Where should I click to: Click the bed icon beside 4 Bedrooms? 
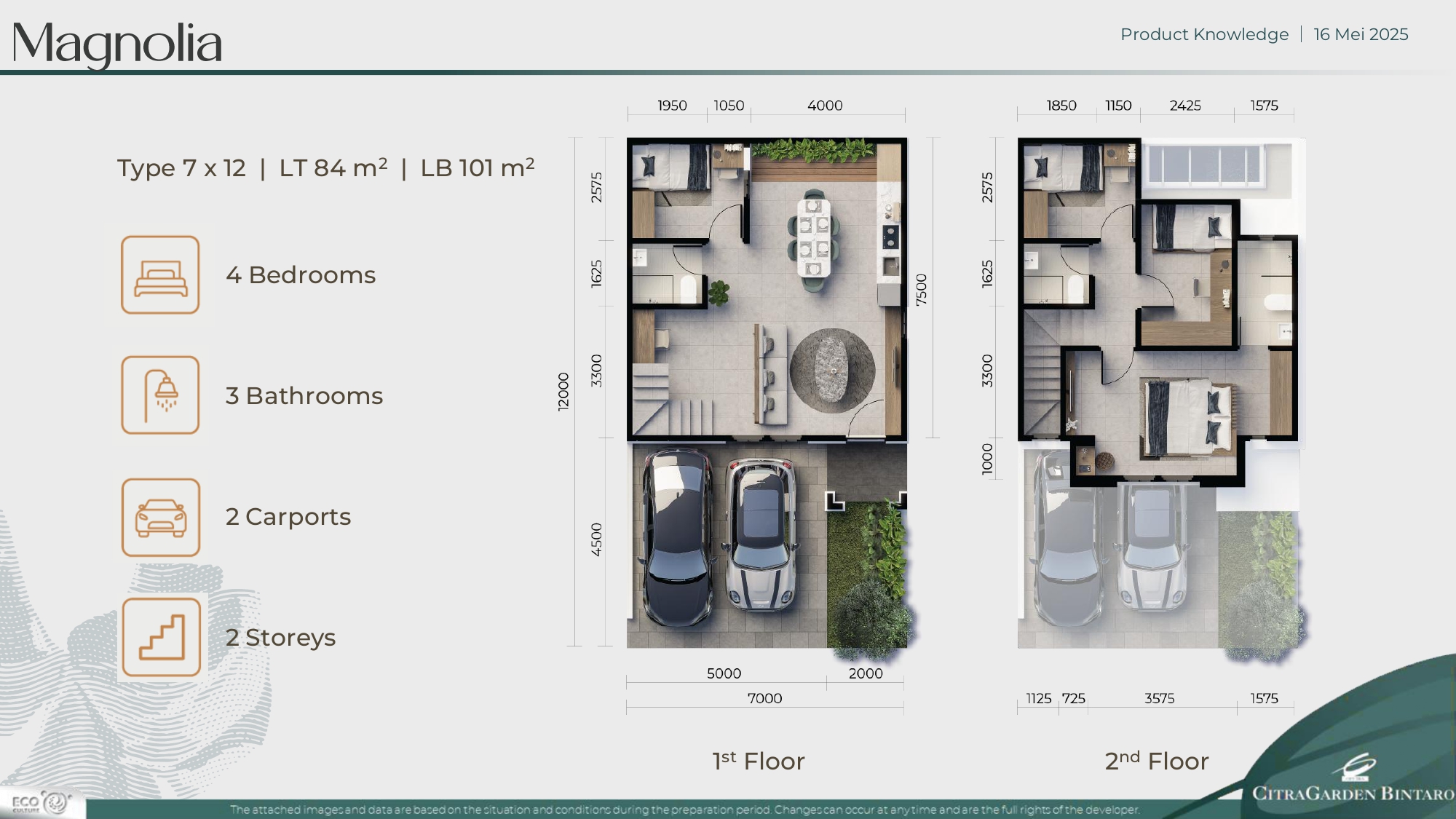click(x=160, y=275)
